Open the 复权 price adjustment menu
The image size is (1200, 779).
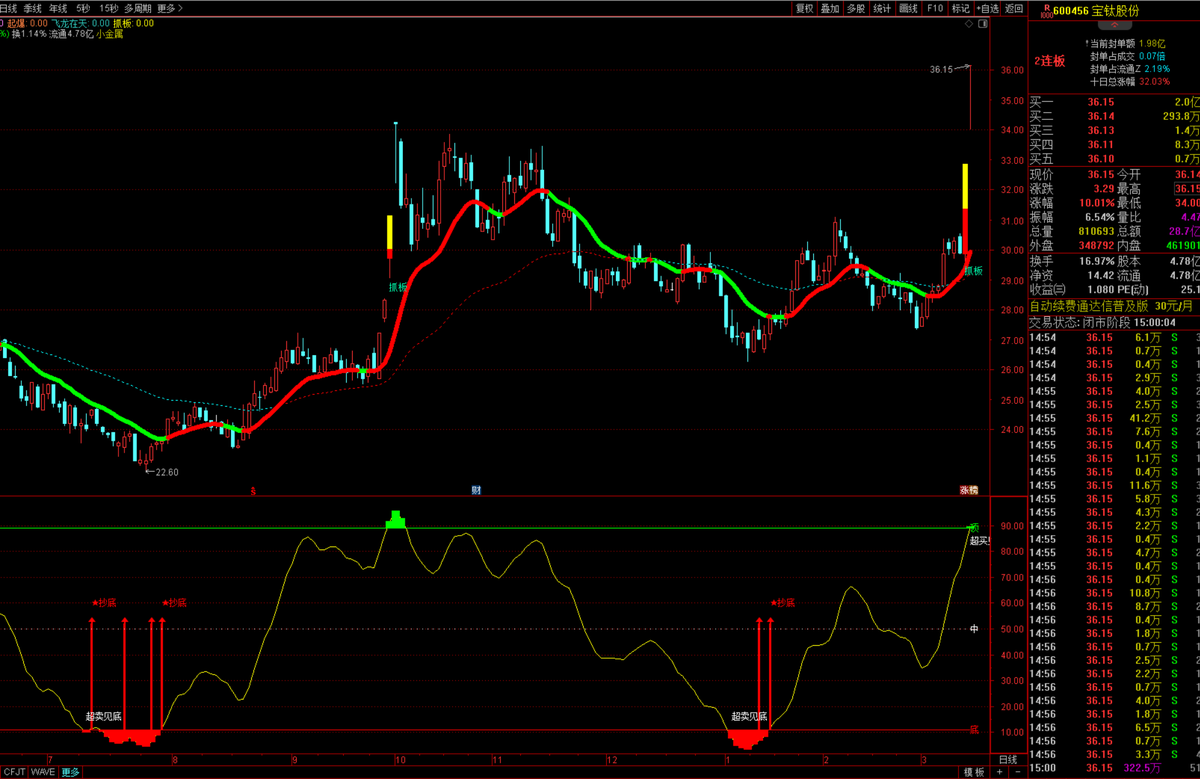[x=804, y=8]
